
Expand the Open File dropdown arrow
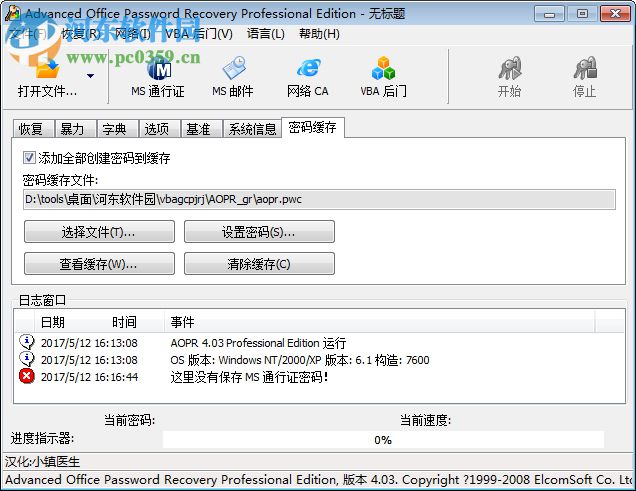pos(90,75)
